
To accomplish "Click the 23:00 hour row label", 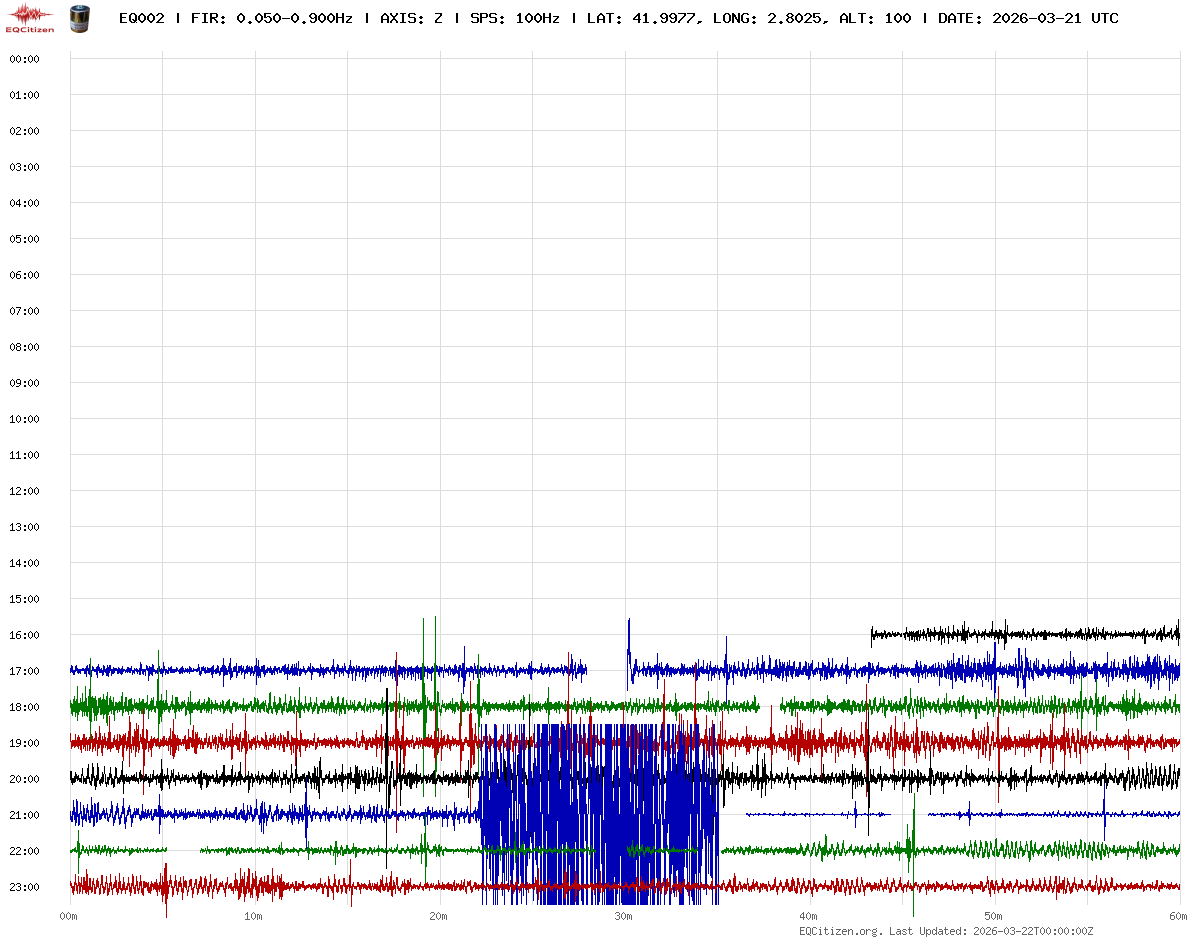I will tap(24, 887).
